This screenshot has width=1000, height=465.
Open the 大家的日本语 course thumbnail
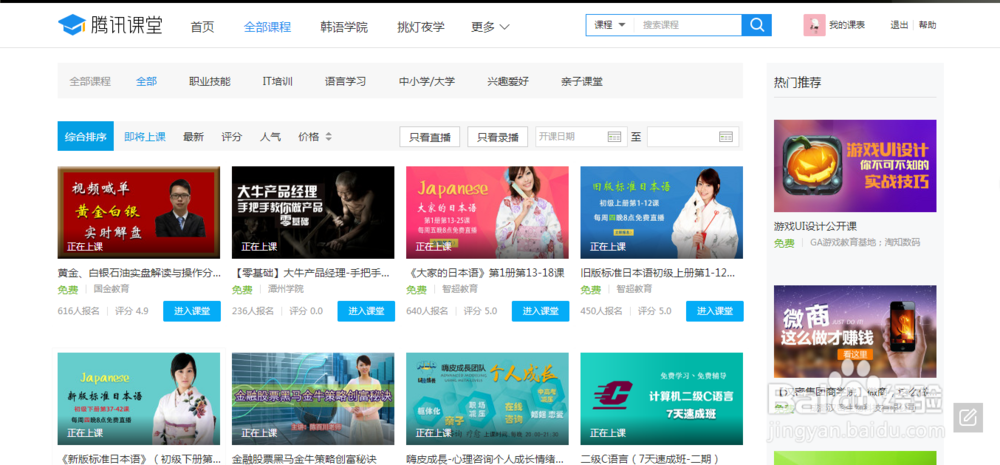487,212
